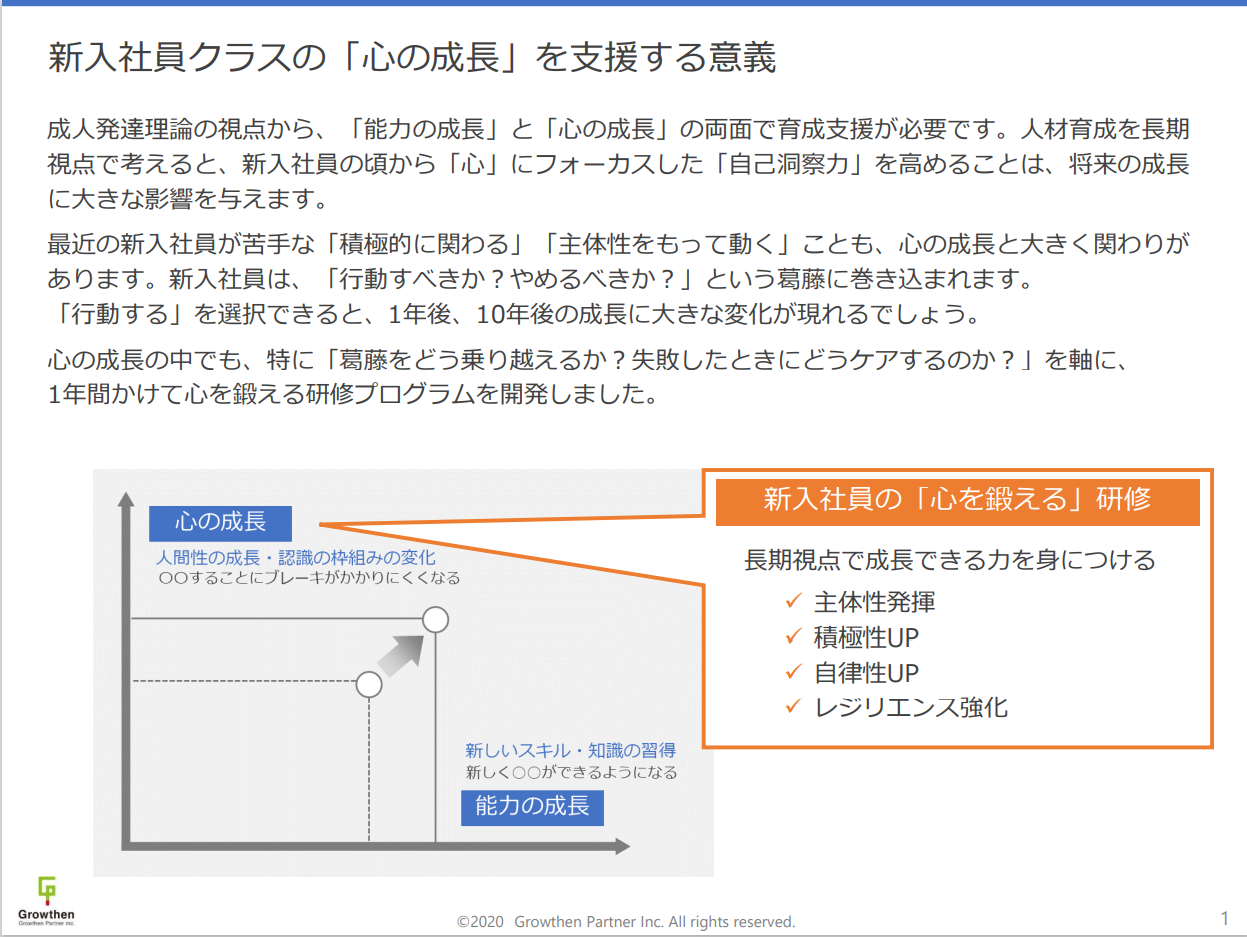Click the vertical axis arrowhead at the top
The height and width of the screenshot is (937, 1247).
coord(125,500)
